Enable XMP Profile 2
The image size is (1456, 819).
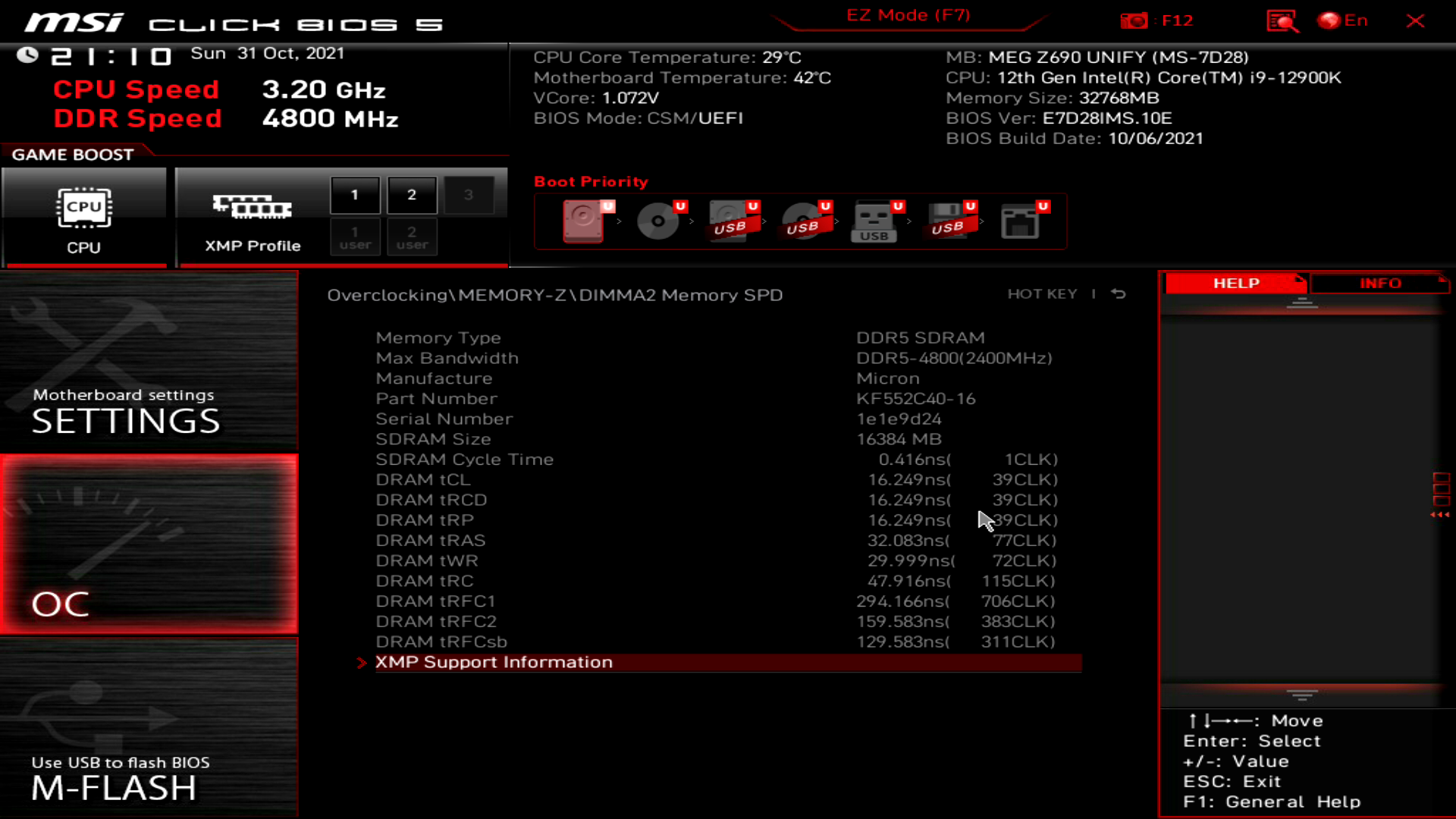coord(412,194)
